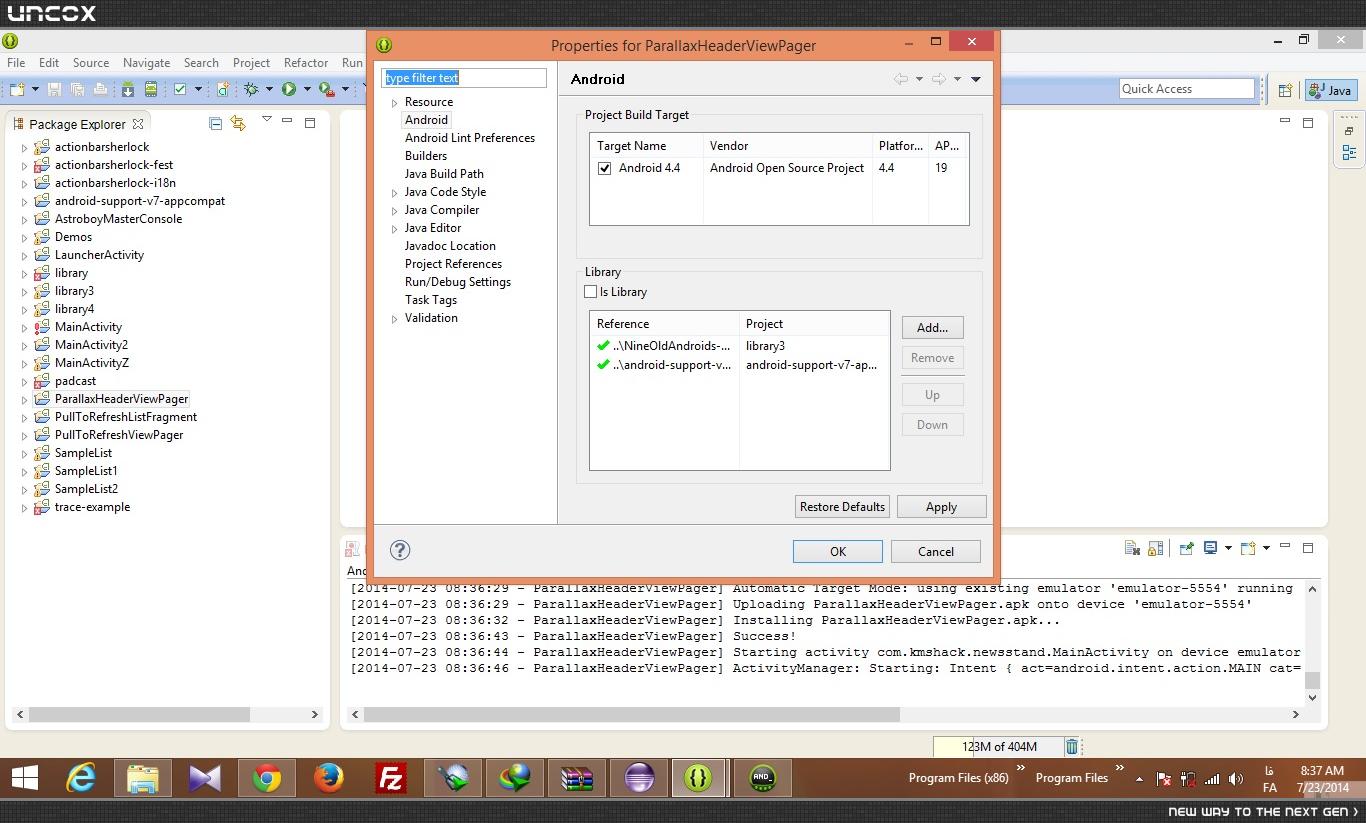Click the green Run button in toolbar

(x=288, y=89)
